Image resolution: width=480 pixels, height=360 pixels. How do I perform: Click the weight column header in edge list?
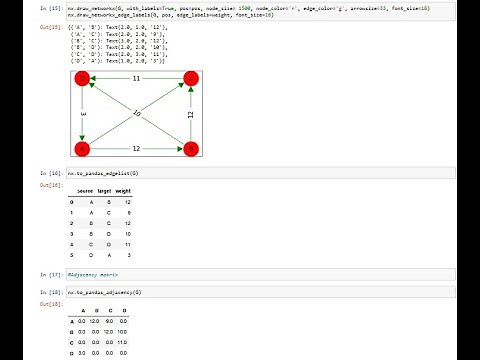(123, 191)
